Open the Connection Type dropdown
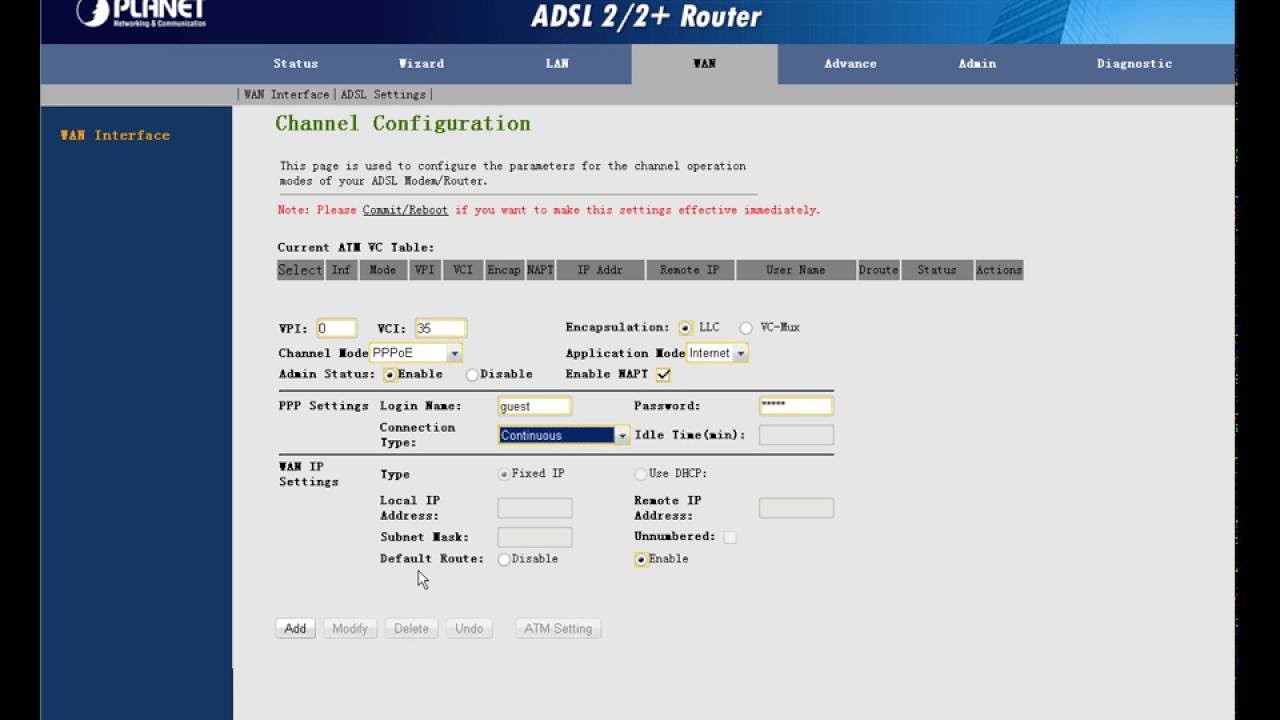The image size is (1280, 720). point(564,435)
